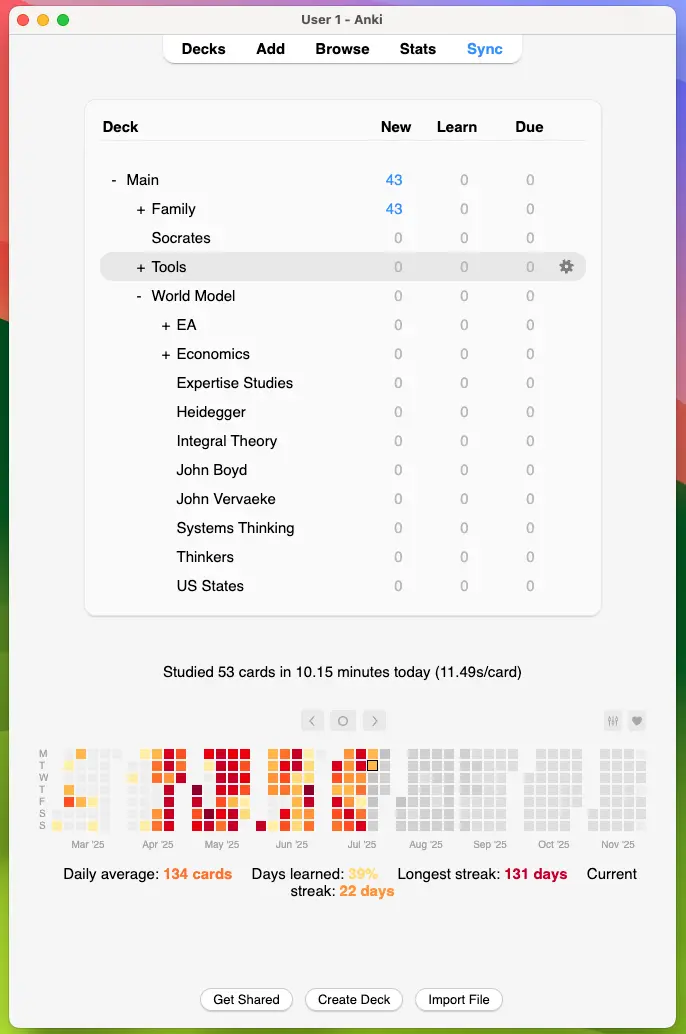Click the Get Shared button
Image resolution: width=686 pixels, height=1034 pixels.
246,1000
